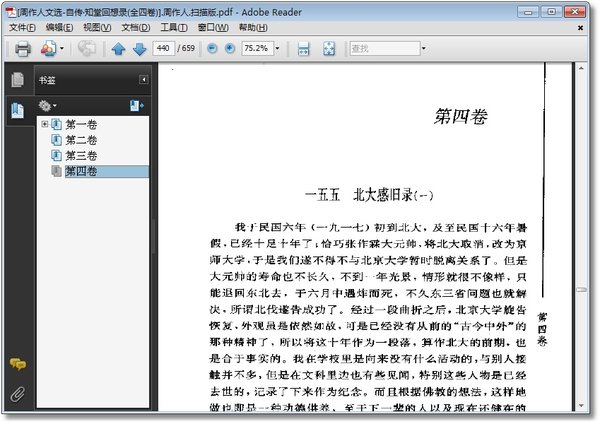This screenshot has width=600, height=424.
Task: Open the find options dropdown arrow
Action: pos(424,48)
